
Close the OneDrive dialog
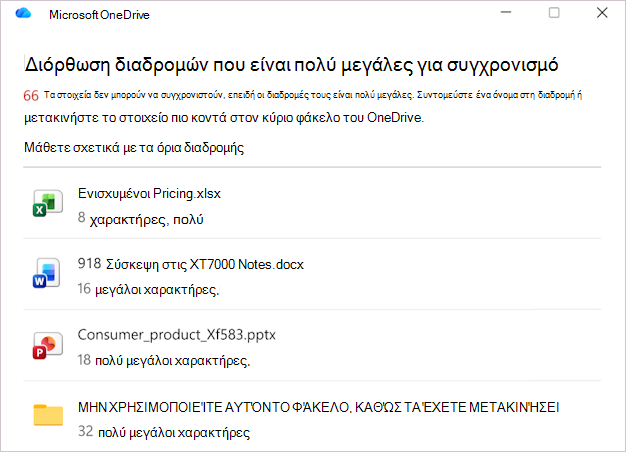pyautogui.click(x=602, y=13)
